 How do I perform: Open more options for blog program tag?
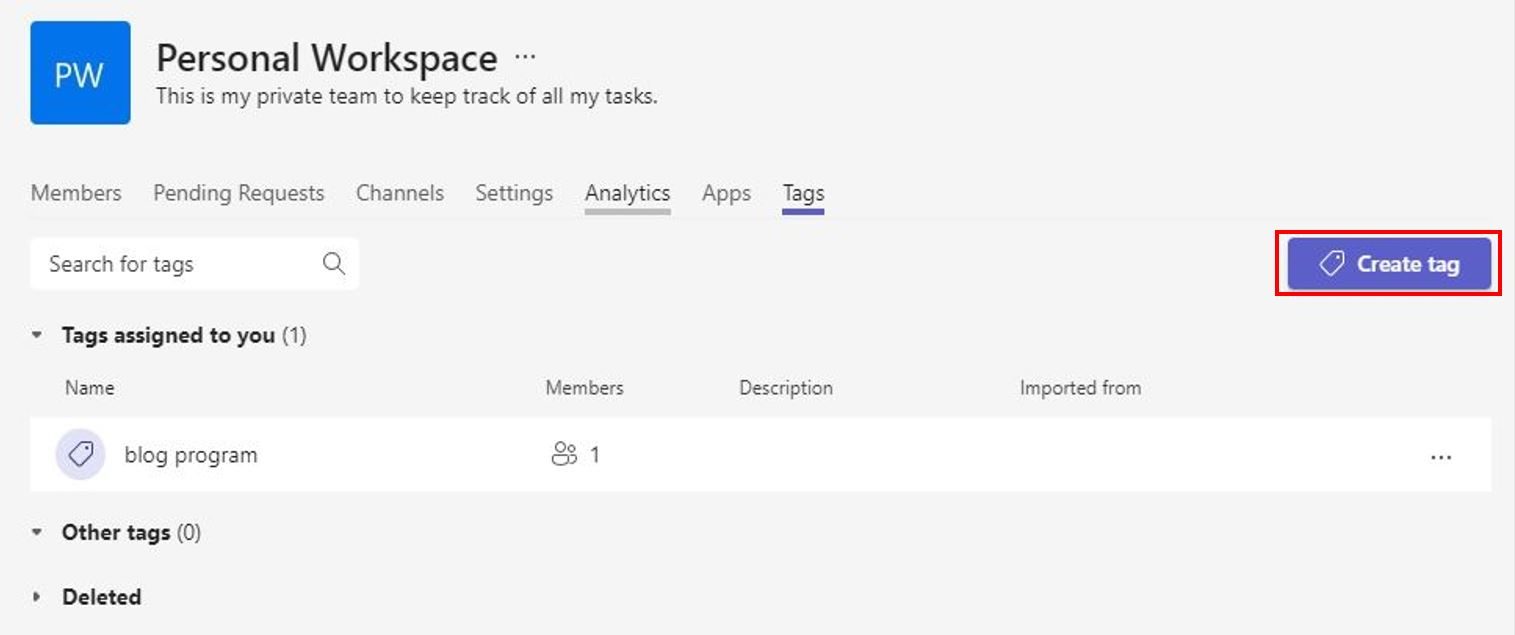[1440, 457]
